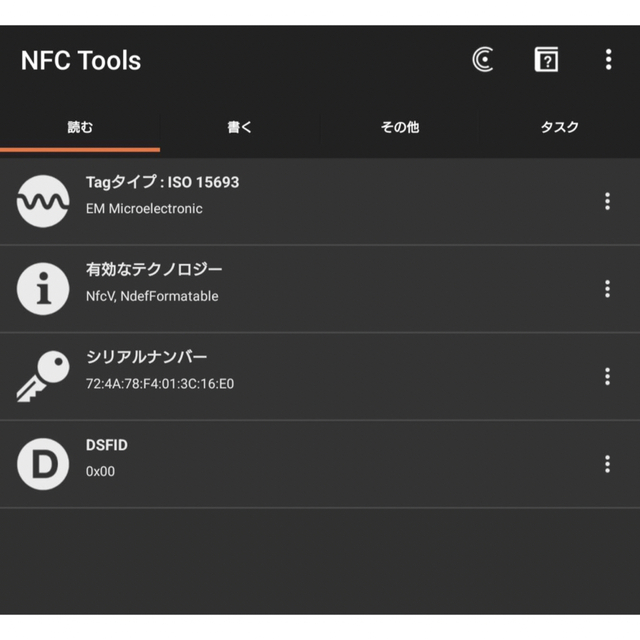Screen dimensions: 640x640
Task: Open options menu for シリアルナンバー row
Action: click(607, 376)
